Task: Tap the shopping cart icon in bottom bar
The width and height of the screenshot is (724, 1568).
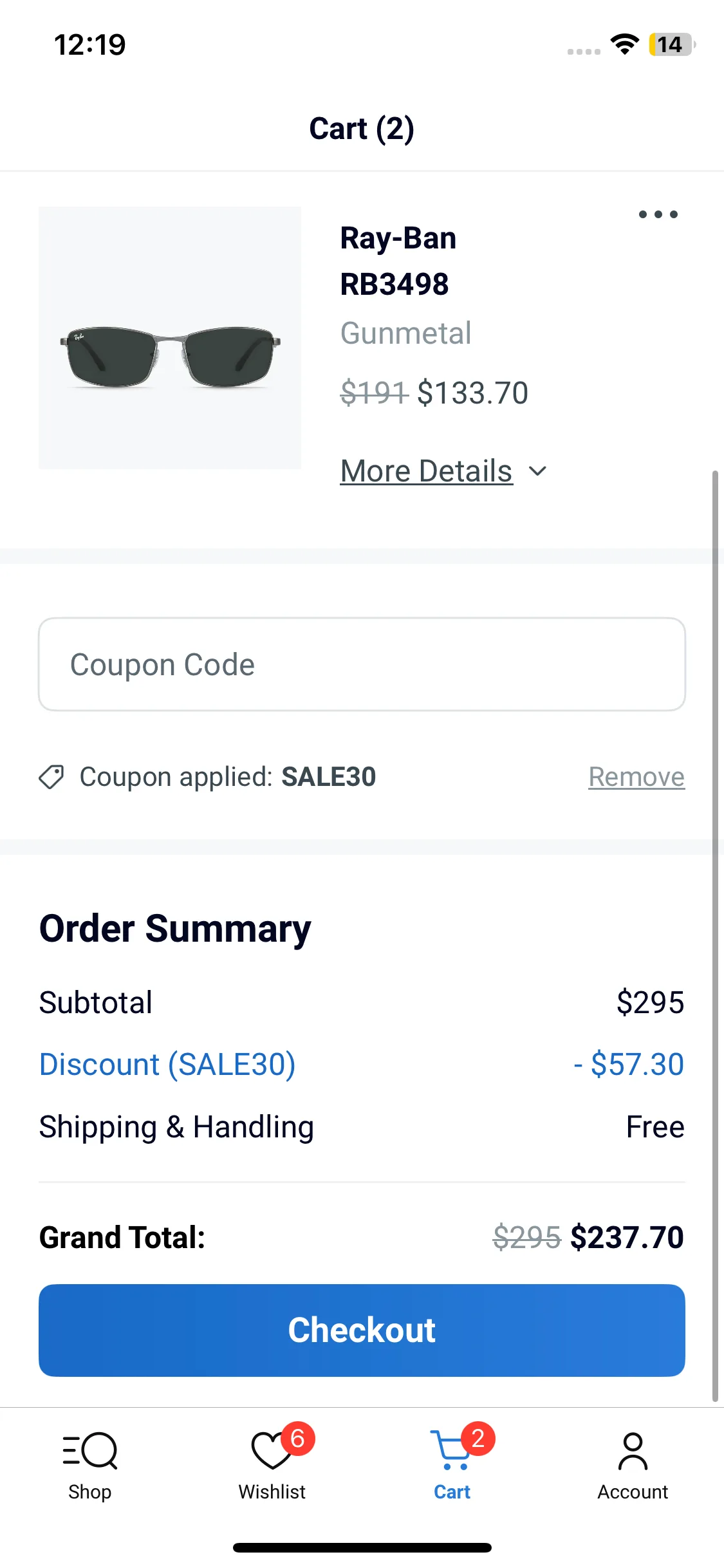Action: (x=451, y=1451)
